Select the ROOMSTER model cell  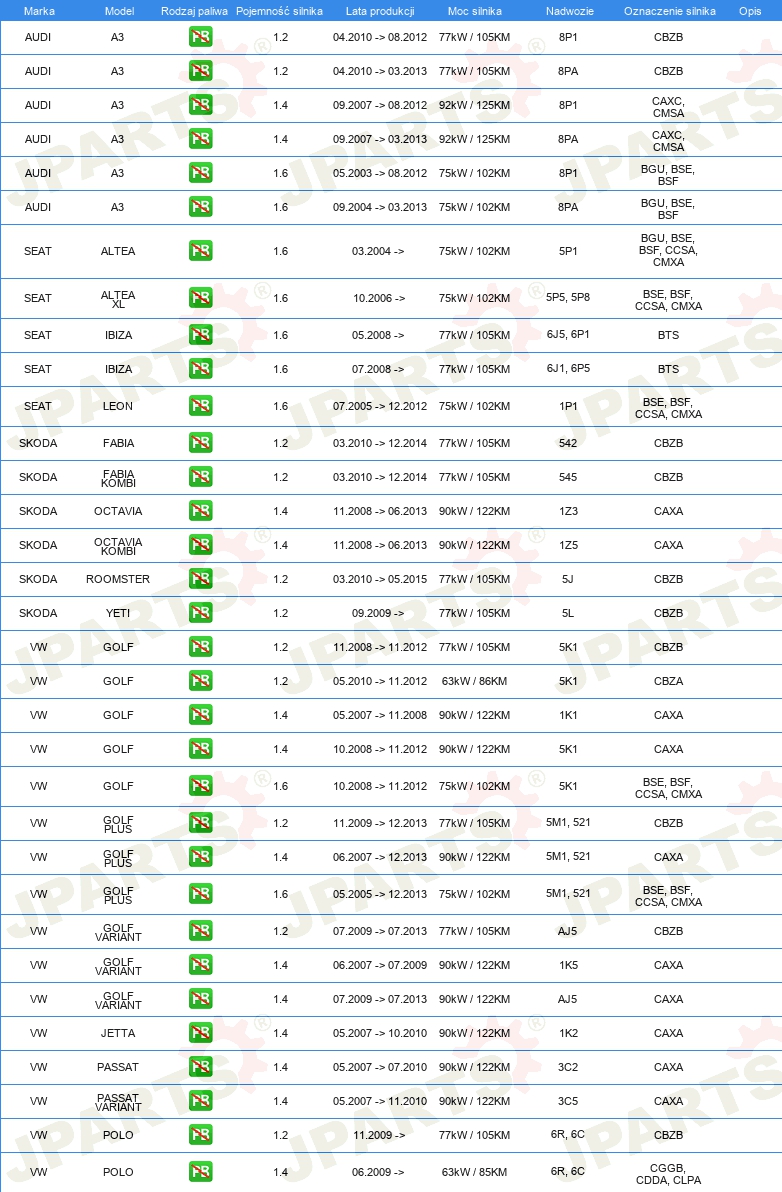(118, 579)
